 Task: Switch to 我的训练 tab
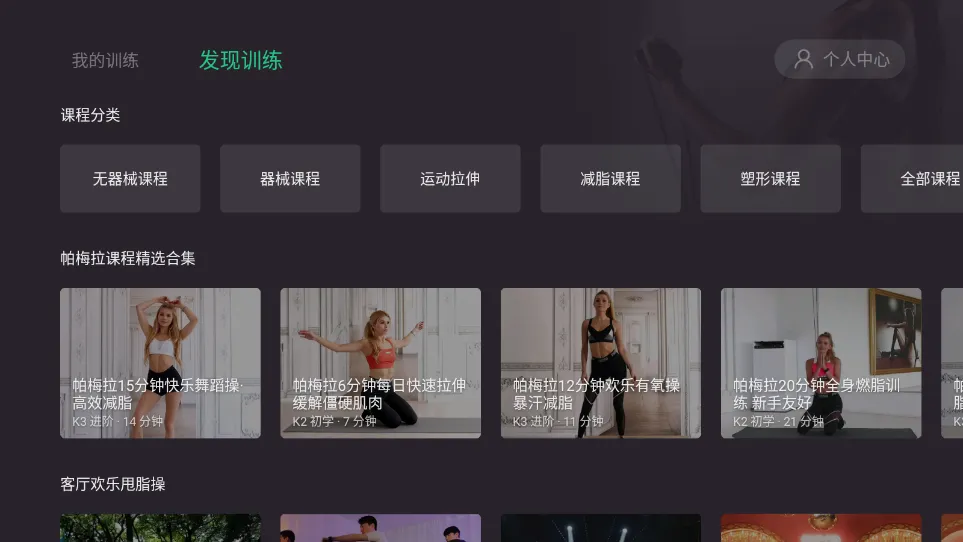(105, 60)
